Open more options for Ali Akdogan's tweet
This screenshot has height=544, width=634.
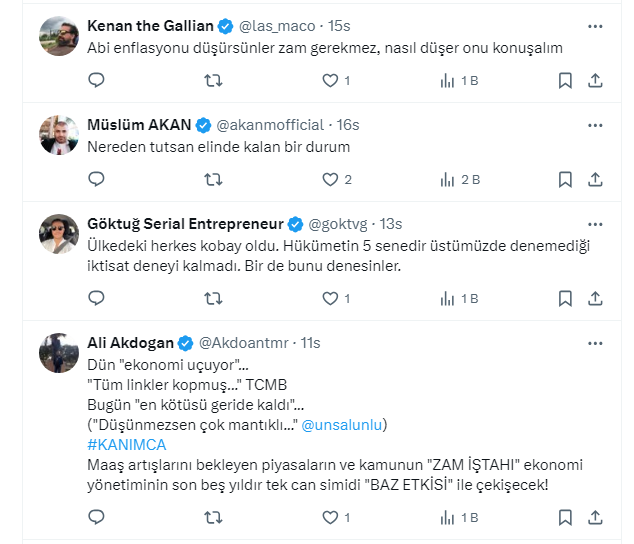(595, 343)
